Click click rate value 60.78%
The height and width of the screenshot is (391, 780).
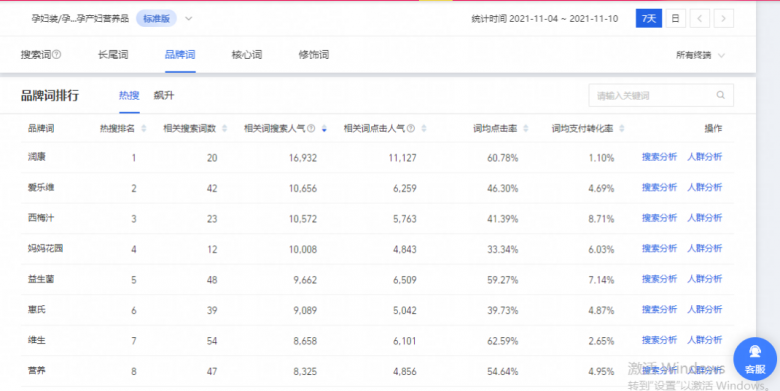[502, 158]
